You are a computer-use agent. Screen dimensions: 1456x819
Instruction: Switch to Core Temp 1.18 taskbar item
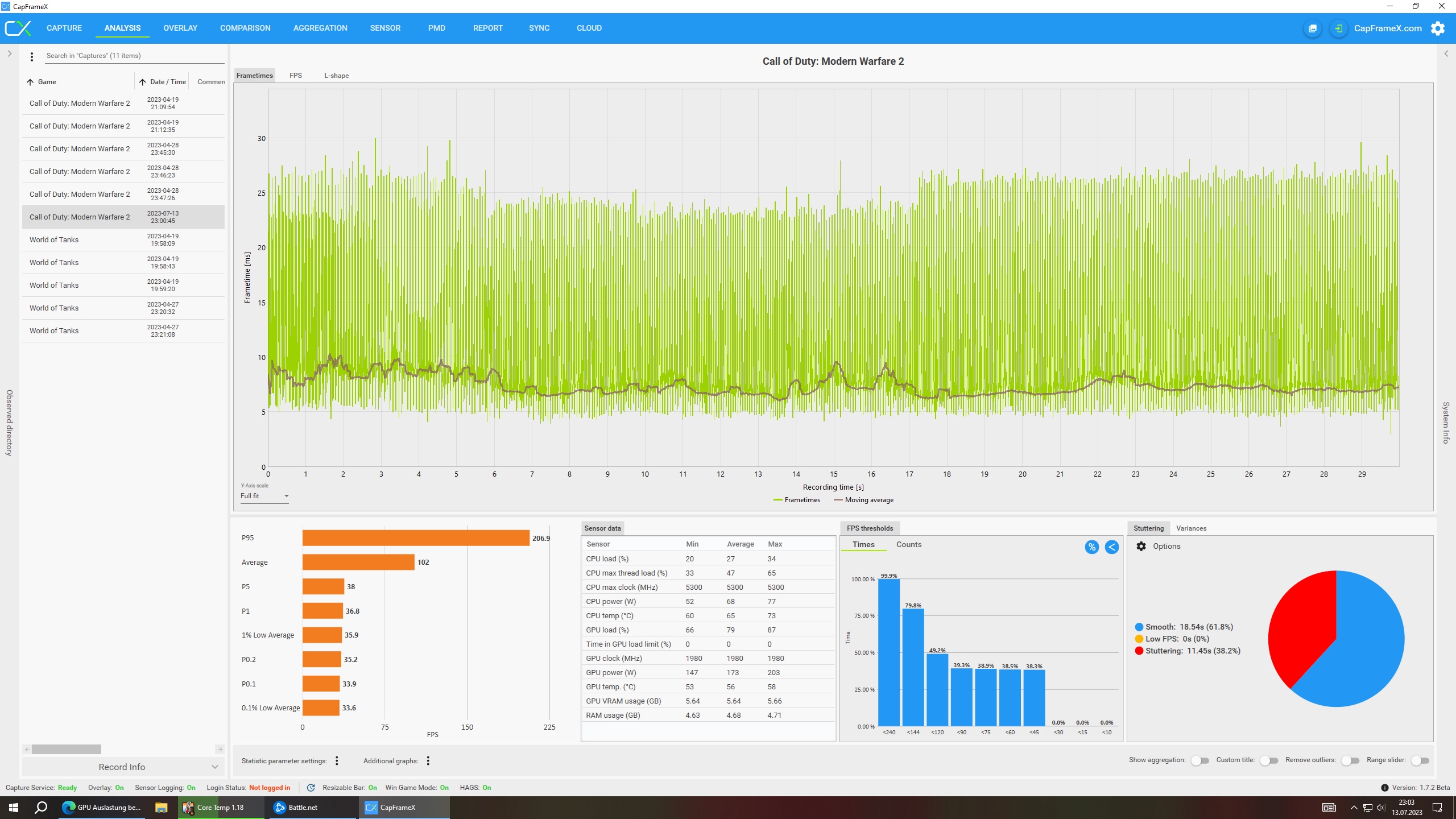[221, 808]
